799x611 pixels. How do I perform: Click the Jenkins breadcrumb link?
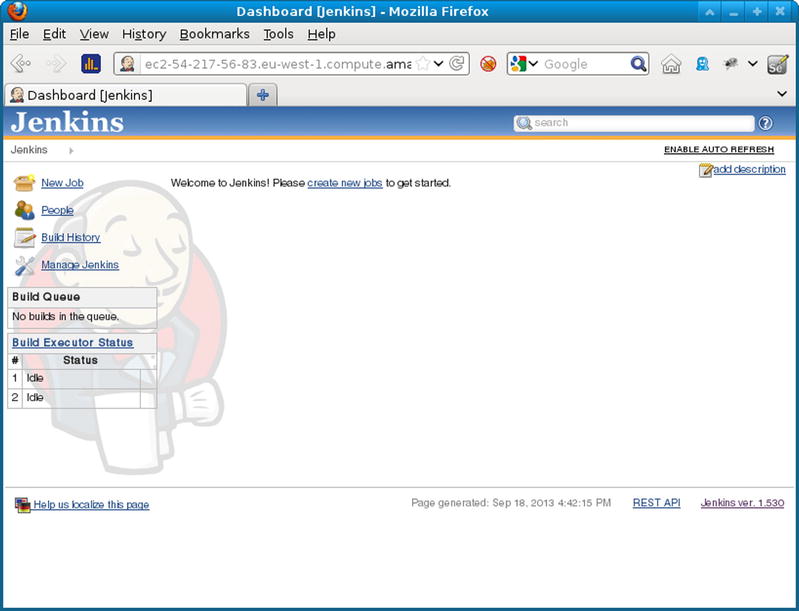(29, 150)
